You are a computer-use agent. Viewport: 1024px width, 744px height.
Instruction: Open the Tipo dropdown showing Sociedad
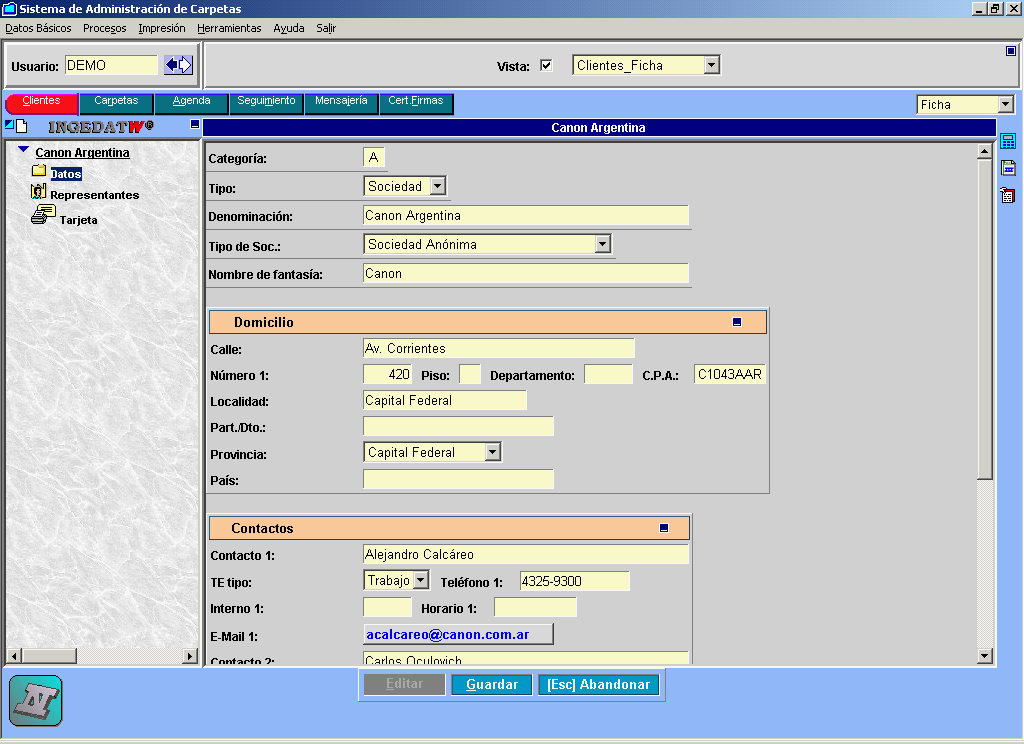tap(438, 186)
